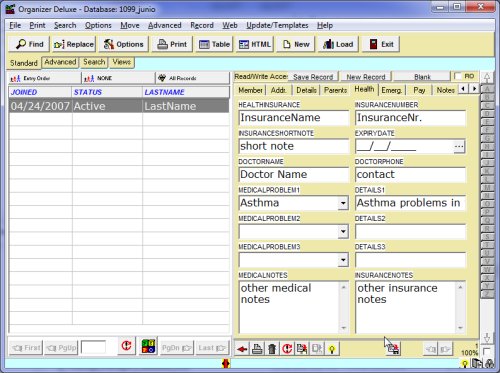Jump to the First record button
The image size is (500, 373).
26,348
